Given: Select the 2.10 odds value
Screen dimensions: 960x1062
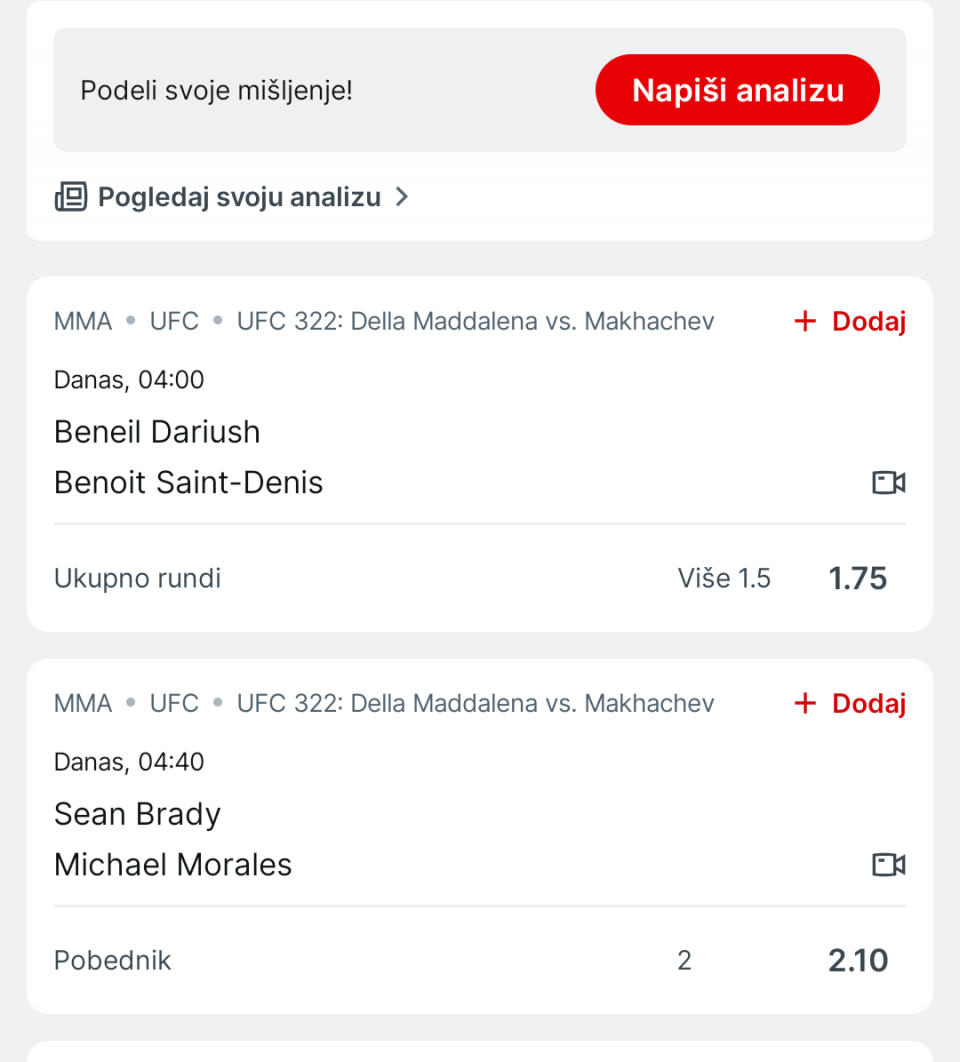Looking at the screenshot, I should coord(858,961).
